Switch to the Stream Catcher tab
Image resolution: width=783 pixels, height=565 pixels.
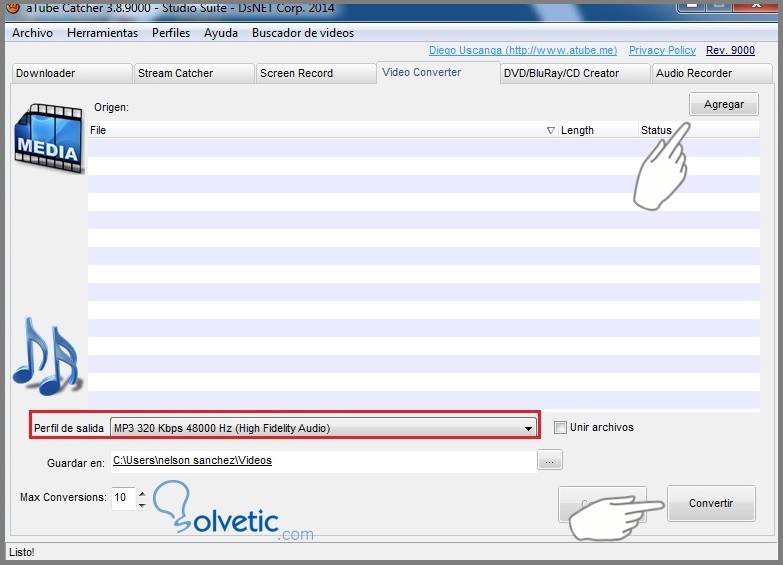click(194, 73)
